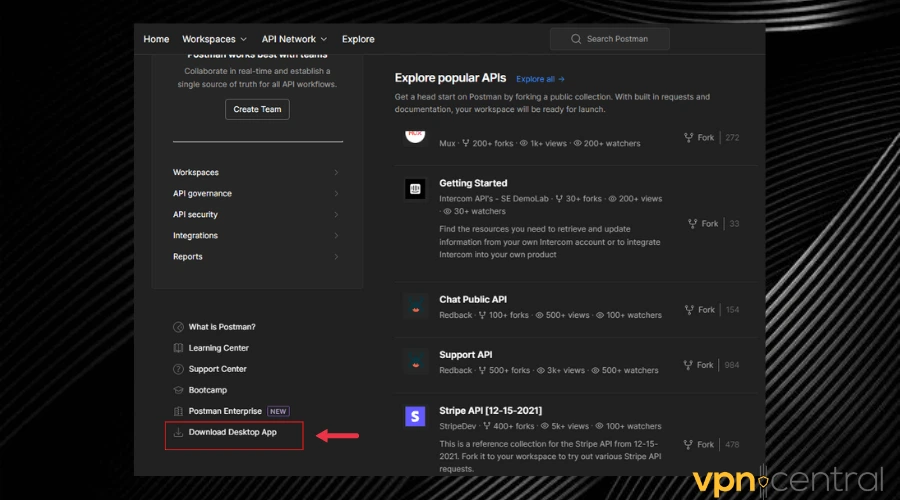Select the API governance item

pyautogui.click(x=203, y=193)
